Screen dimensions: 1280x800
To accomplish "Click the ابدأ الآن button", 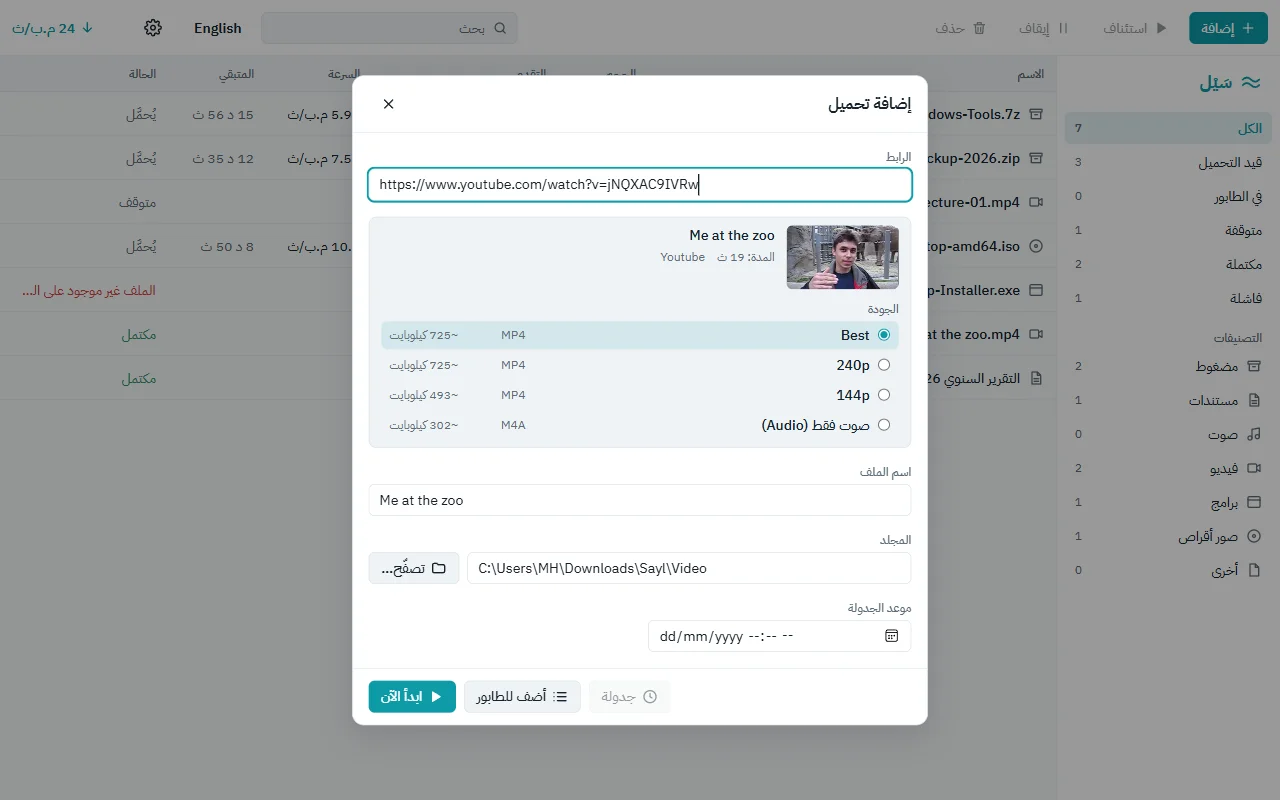I will click(412, 697).
